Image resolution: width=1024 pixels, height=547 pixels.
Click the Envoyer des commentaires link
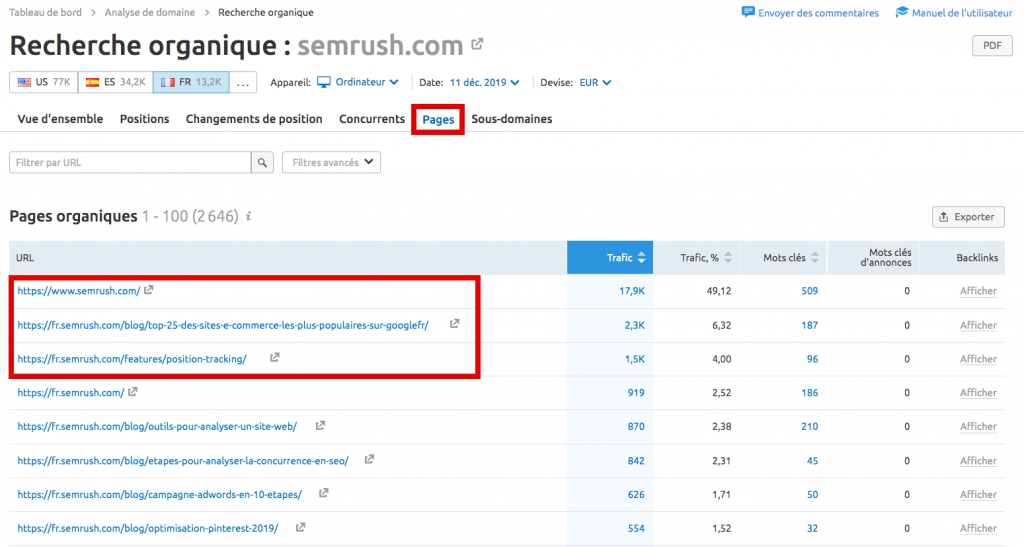point(818,12)
